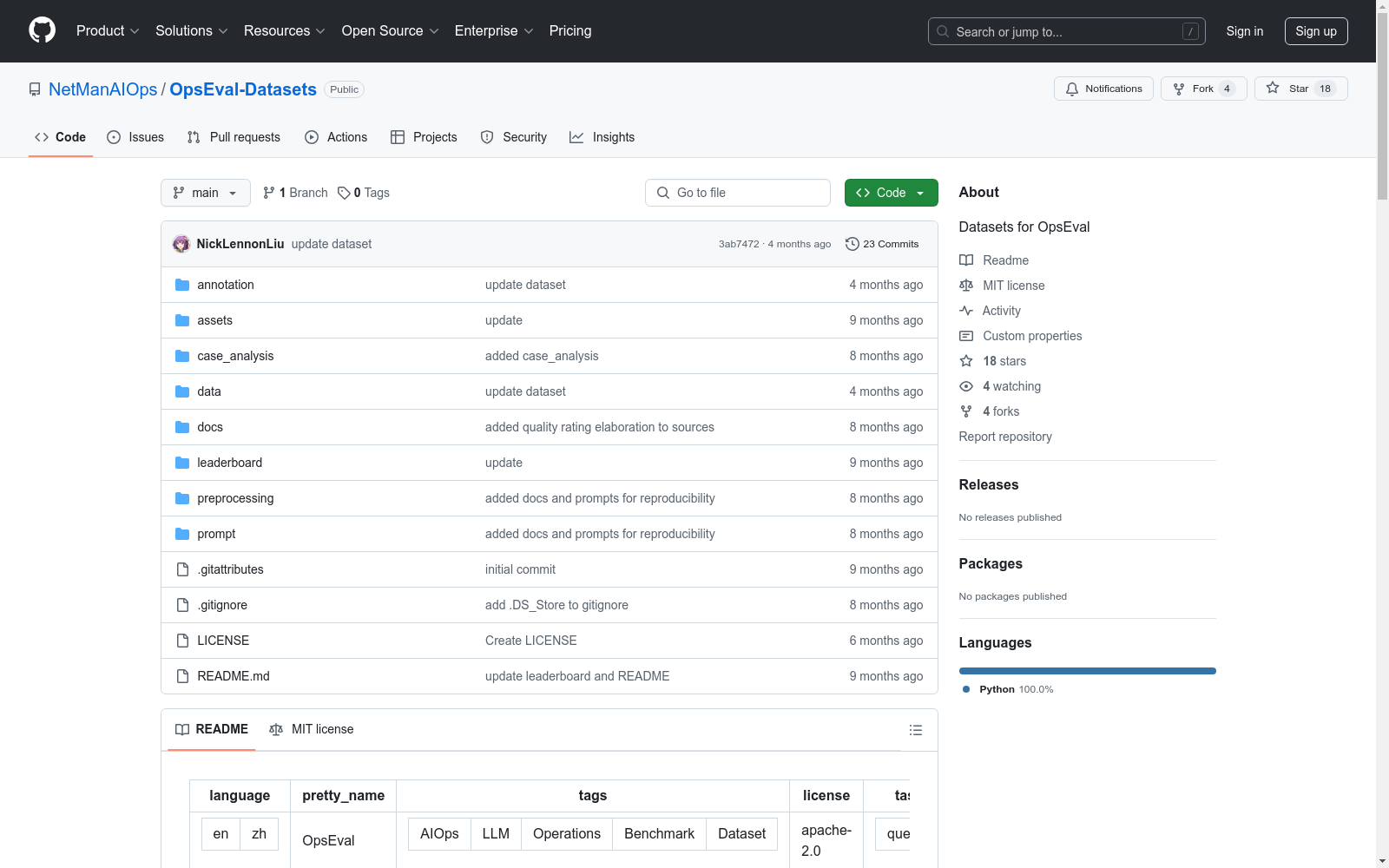Click the .gitattributes file icon
1389x868 pixels.
[x=182, y=569]
